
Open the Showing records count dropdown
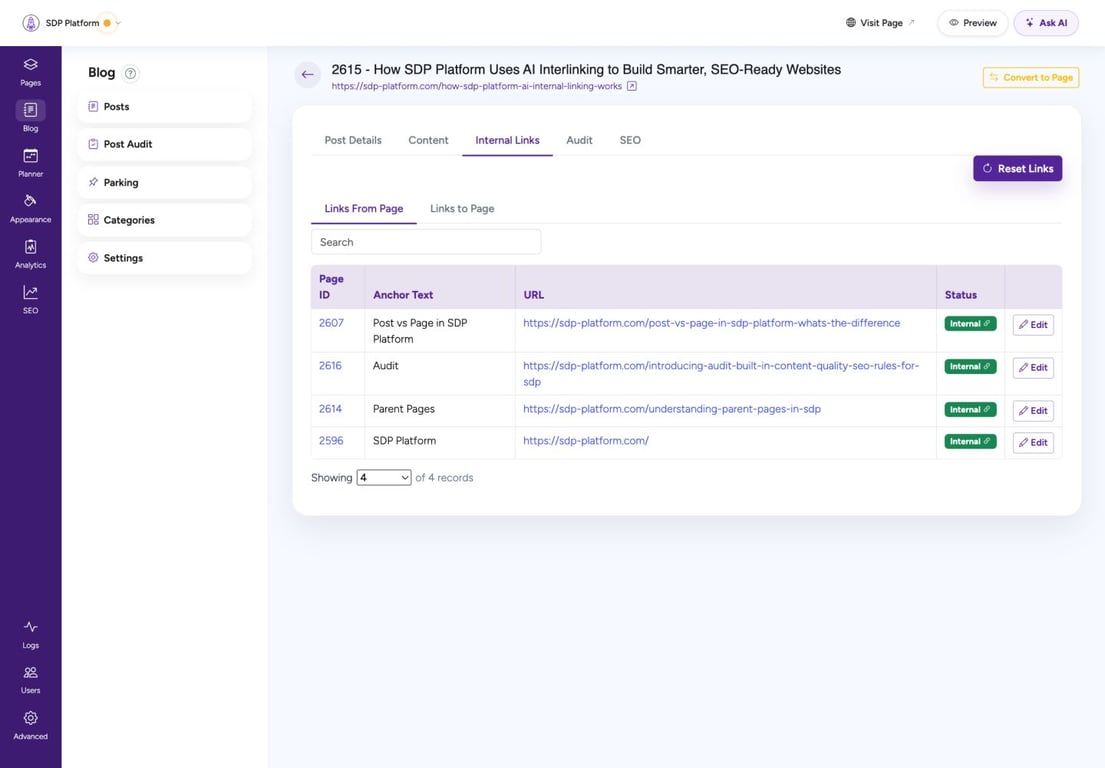[x=384, y=478]
